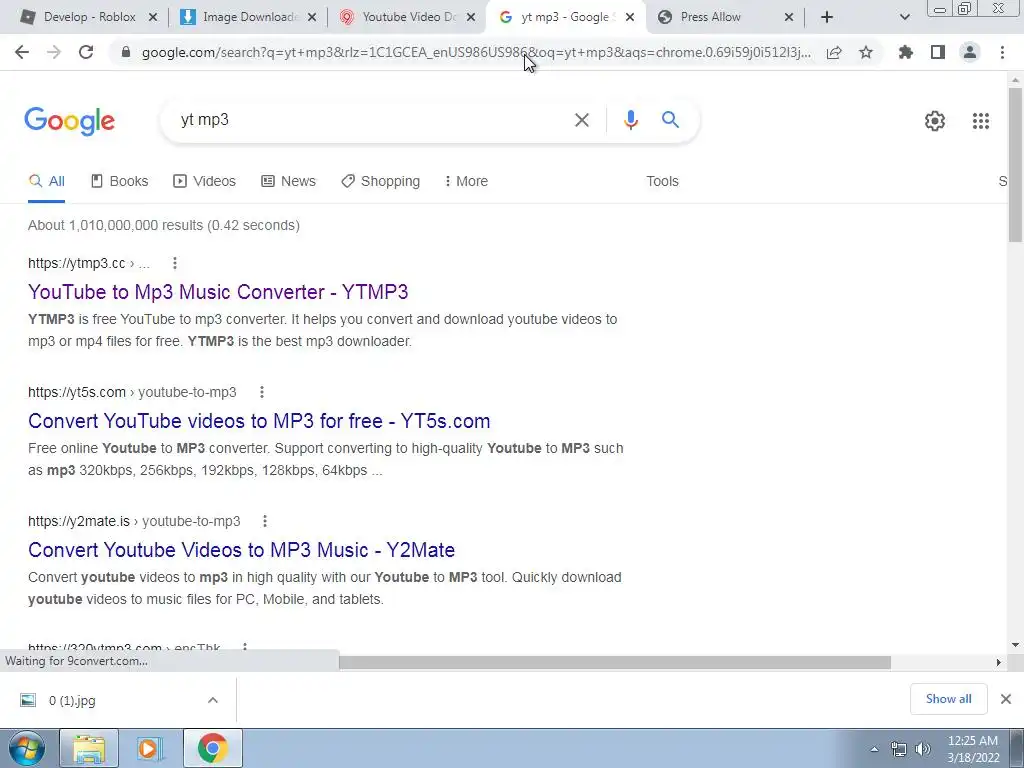Viewport: 1024px width, 768px height.
Task: Open the tab search dropdown arrow
Action: pos(904,17)
